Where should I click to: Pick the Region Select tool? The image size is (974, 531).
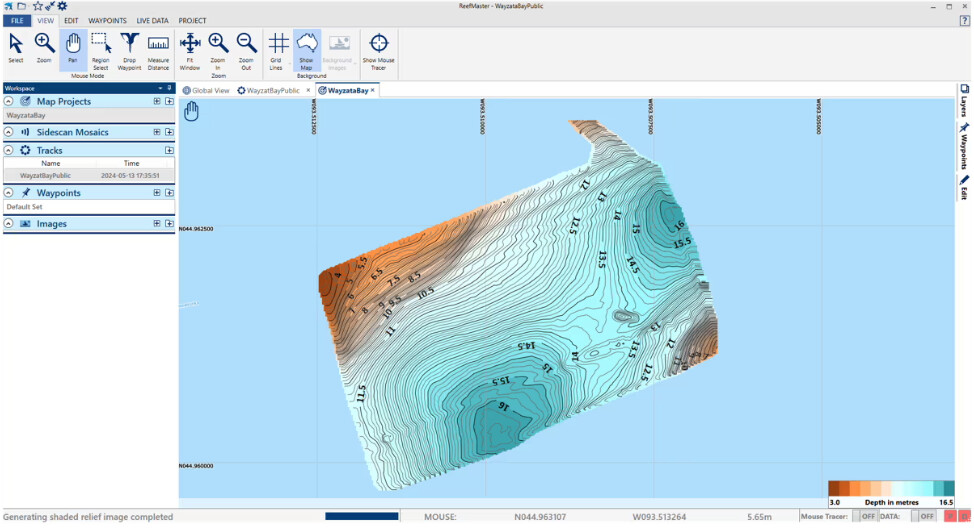[101, 51]
